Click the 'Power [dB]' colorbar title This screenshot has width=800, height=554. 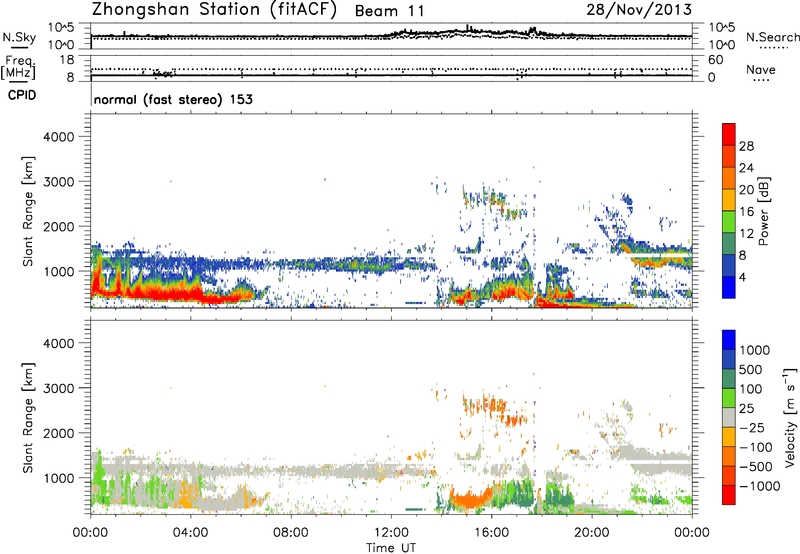(763, 211)
